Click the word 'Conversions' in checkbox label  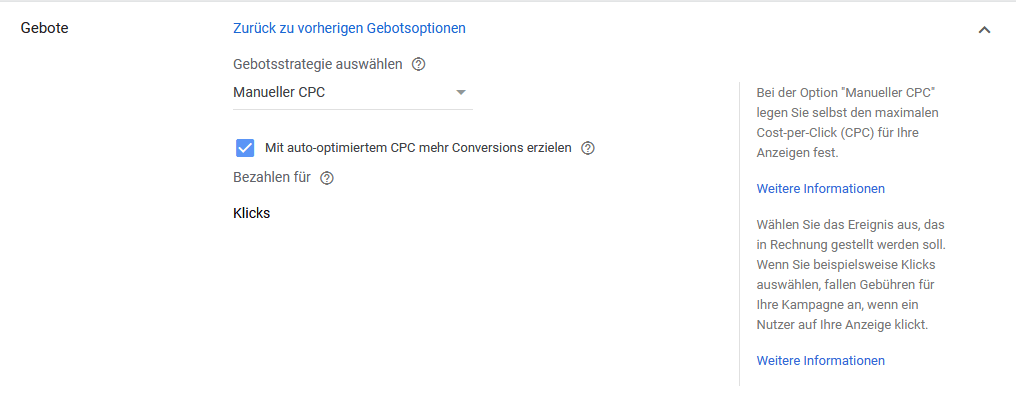click(x=490, y=148)
